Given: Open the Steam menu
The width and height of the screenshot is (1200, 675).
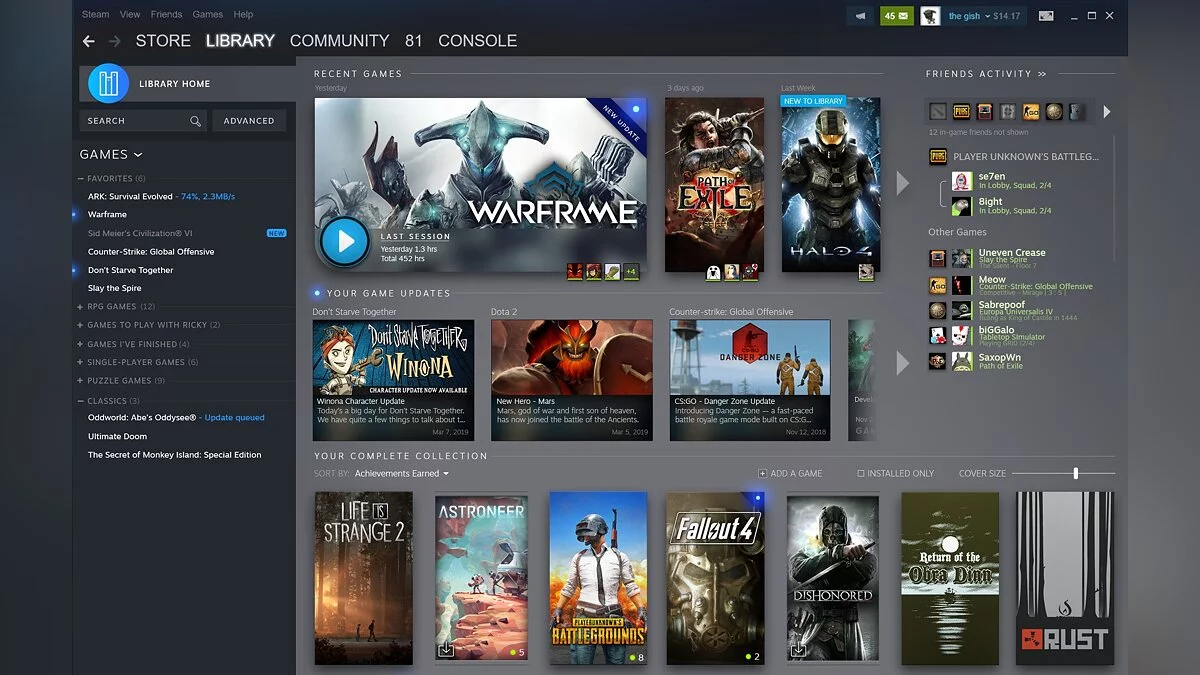Looking at the screenshot, I should click(x=96, y=15).
